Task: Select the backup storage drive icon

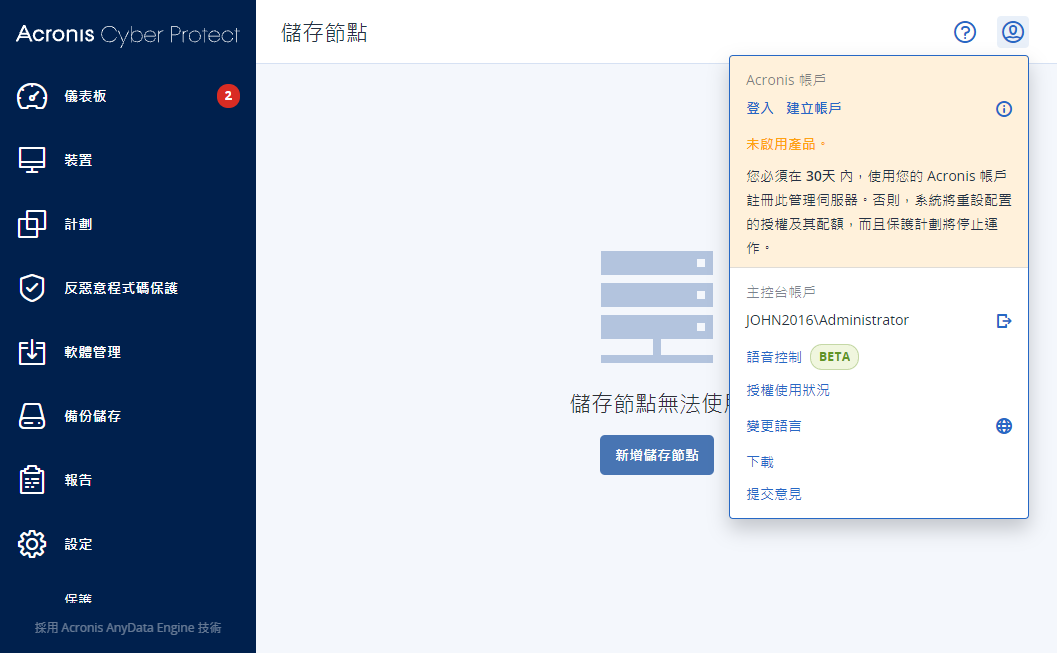Action: tap(32, 416)
